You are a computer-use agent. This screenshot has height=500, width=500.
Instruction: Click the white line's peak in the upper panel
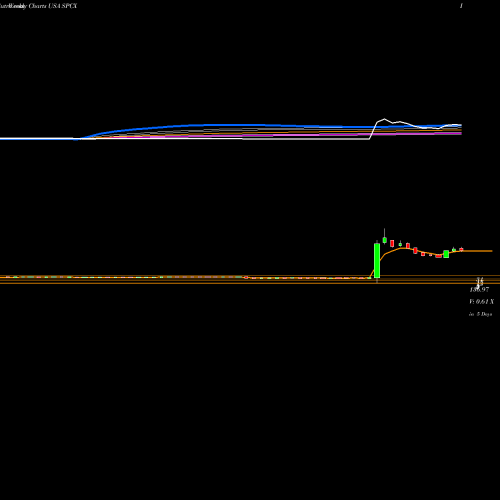(384, 119)
